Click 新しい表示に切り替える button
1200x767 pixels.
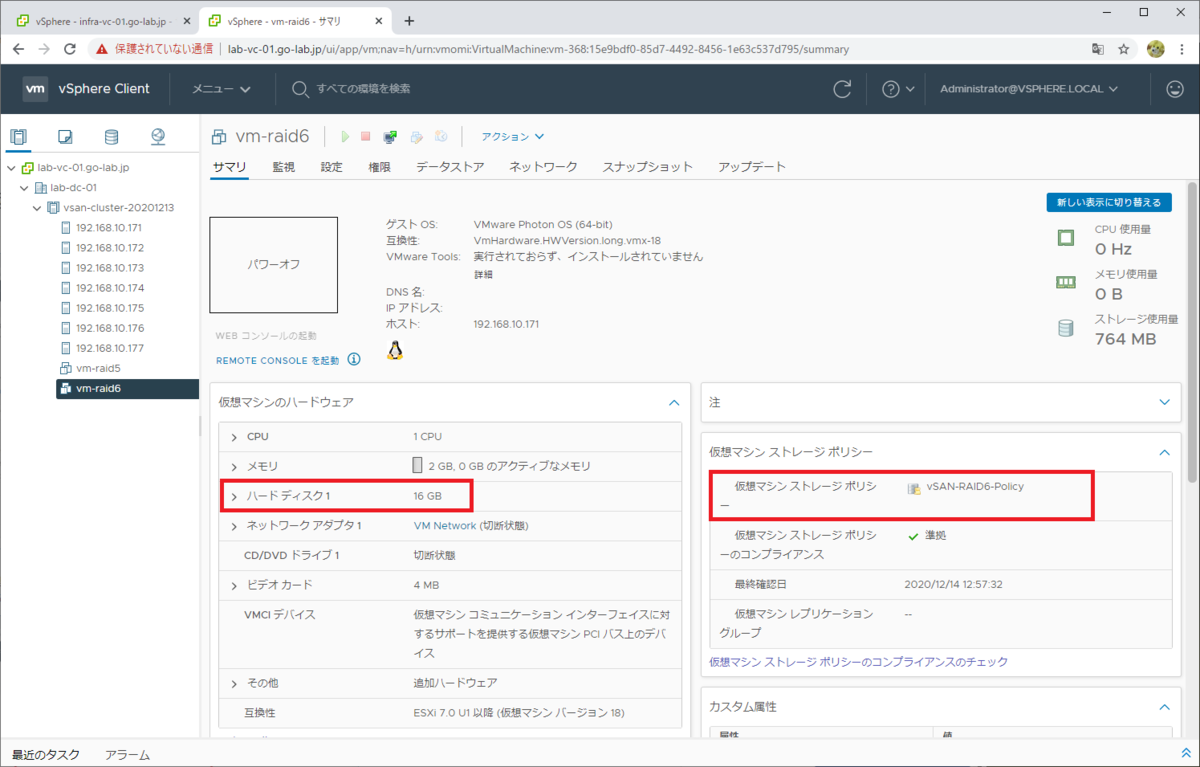click(x=1109, y=203)
